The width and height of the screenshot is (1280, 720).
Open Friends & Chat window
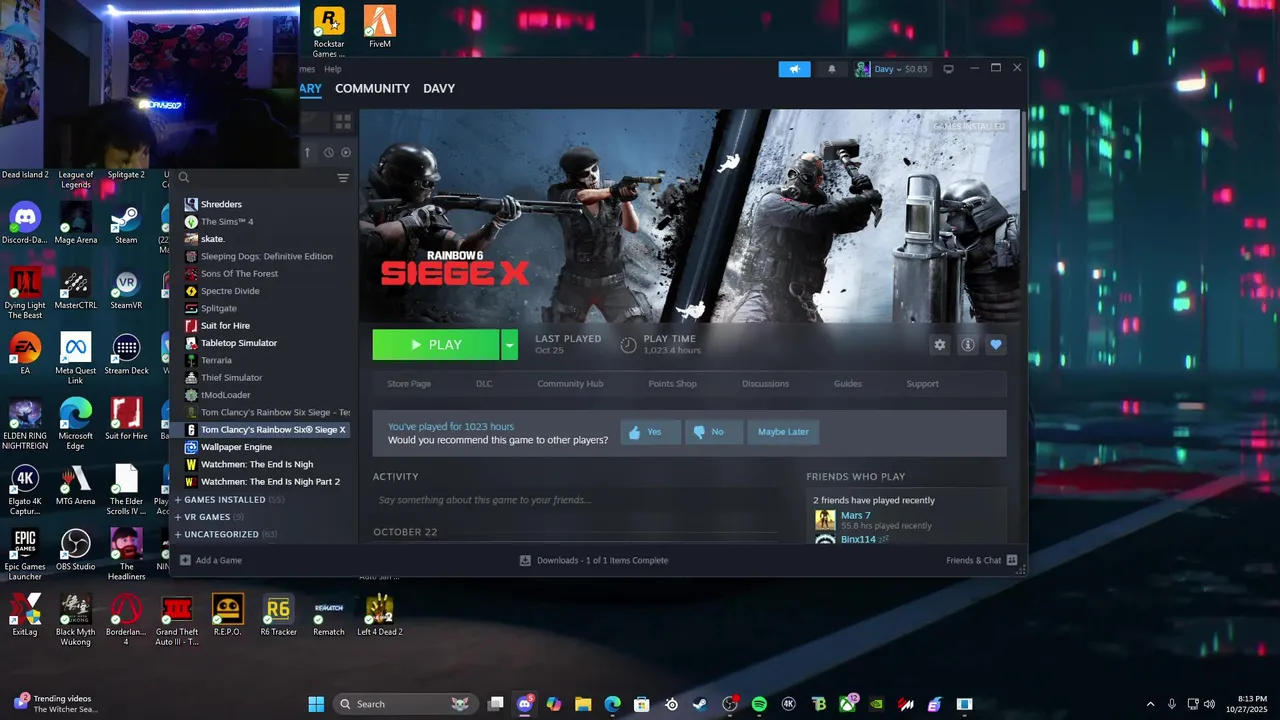pyautogui.click(x=981, y=560)
